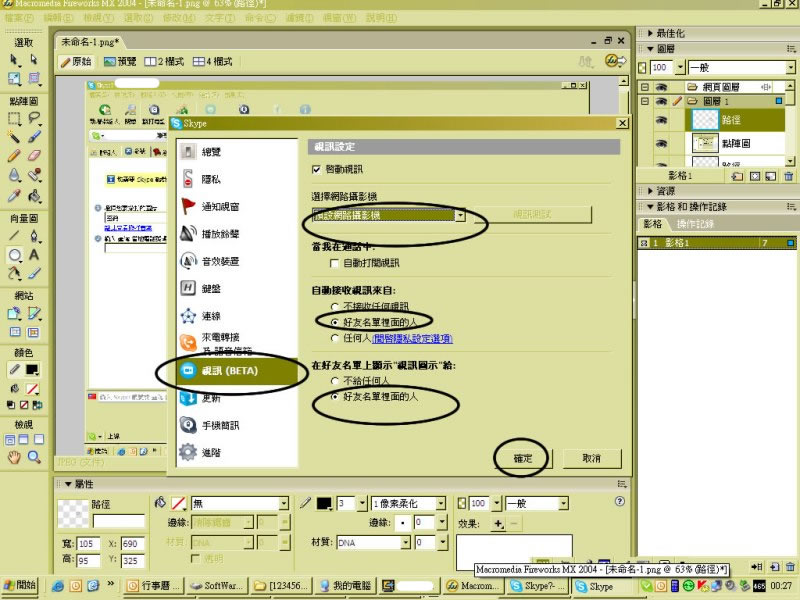Select the Pen tool

34,236
